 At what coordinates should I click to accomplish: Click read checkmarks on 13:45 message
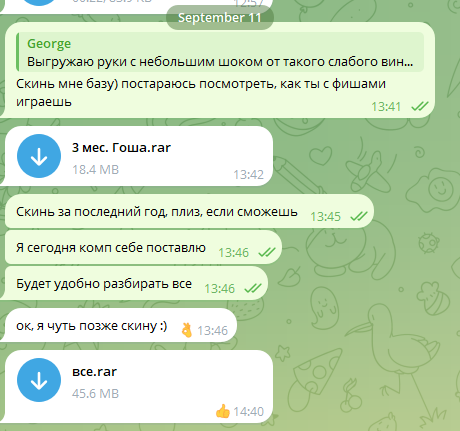pos(359,216)
